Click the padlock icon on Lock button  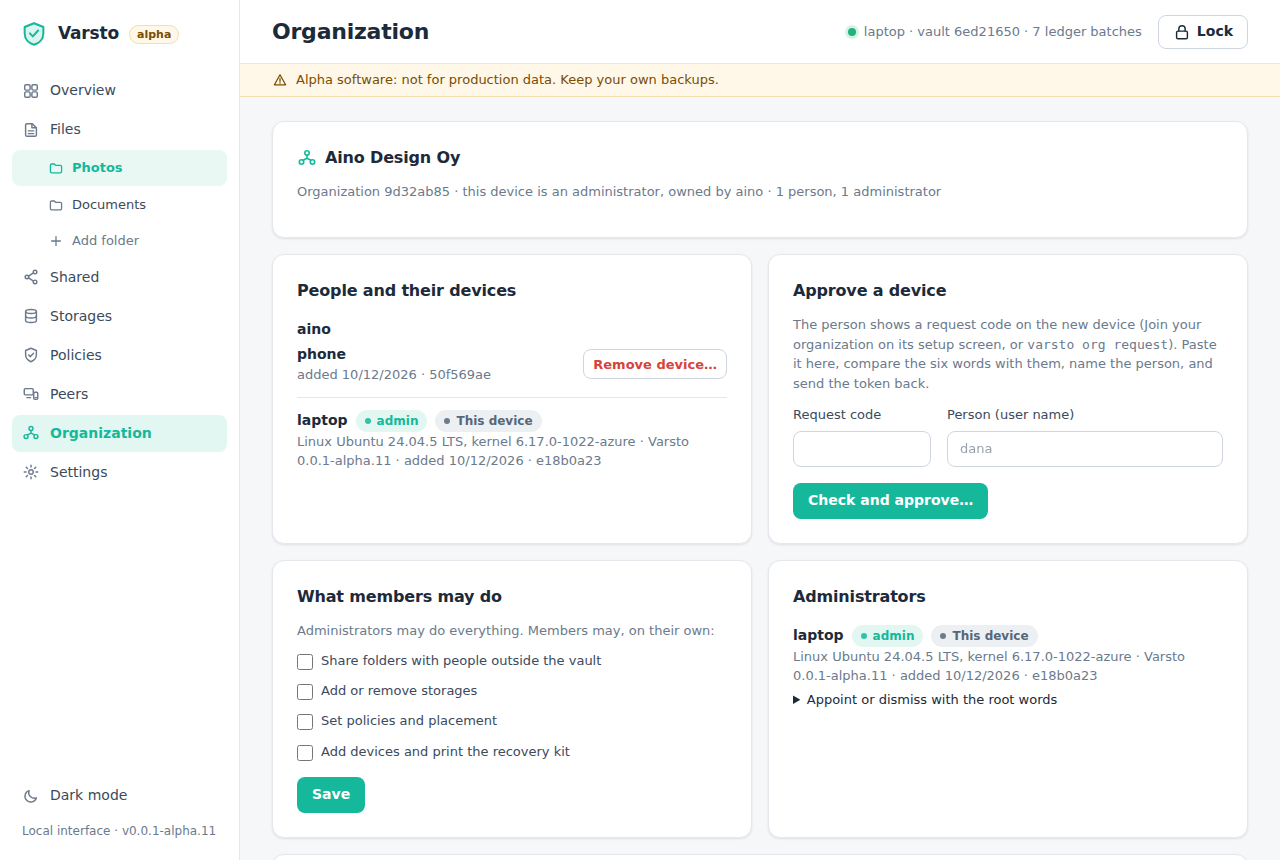[1181, 32]
